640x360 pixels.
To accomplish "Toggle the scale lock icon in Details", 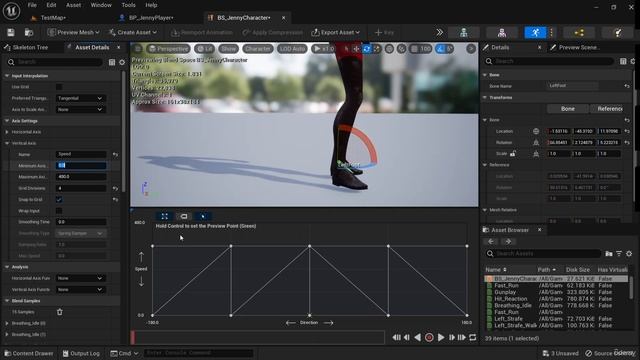I will (x=513, y=153).
